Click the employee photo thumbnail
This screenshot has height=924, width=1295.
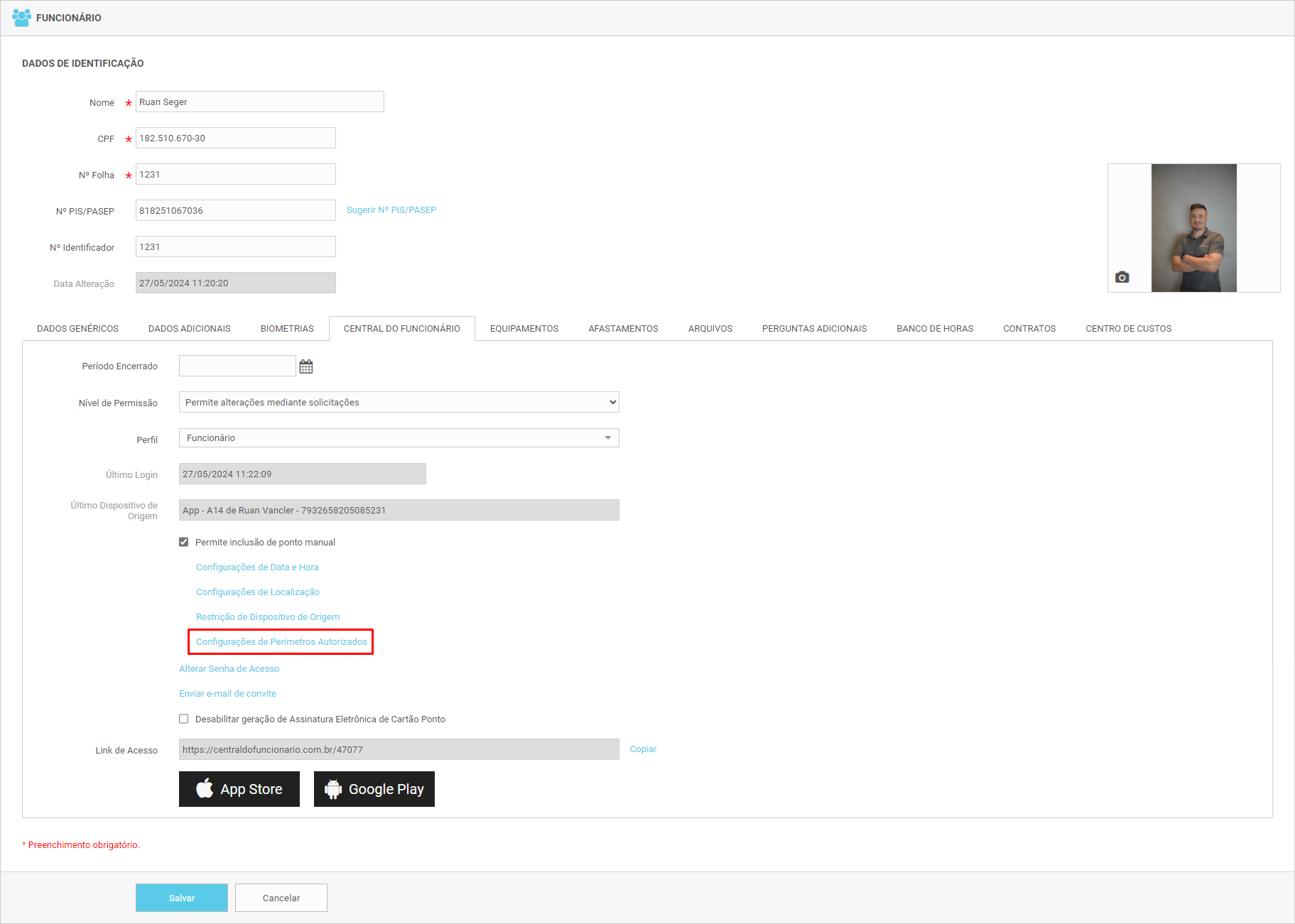coord(1193,228)
